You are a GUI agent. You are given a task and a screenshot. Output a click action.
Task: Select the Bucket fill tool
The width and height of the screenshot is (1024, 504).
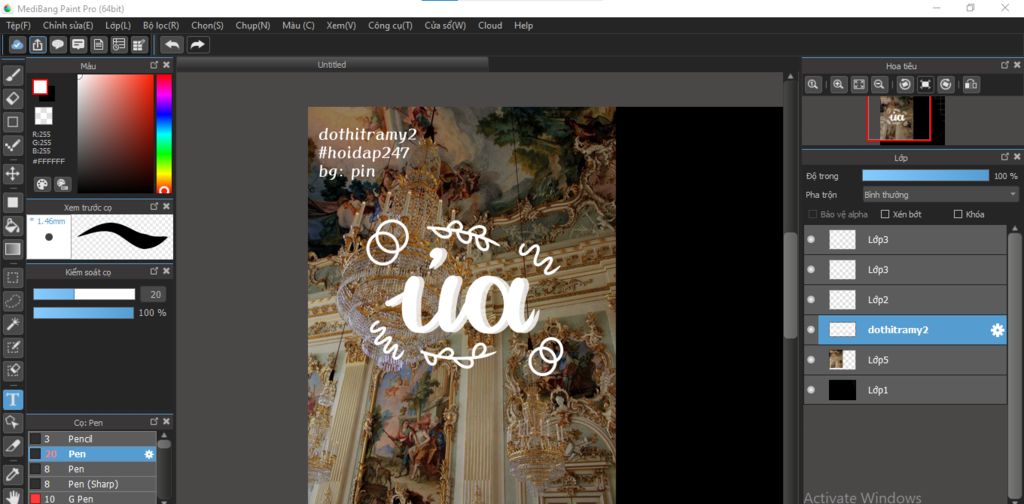coord(12,225)
